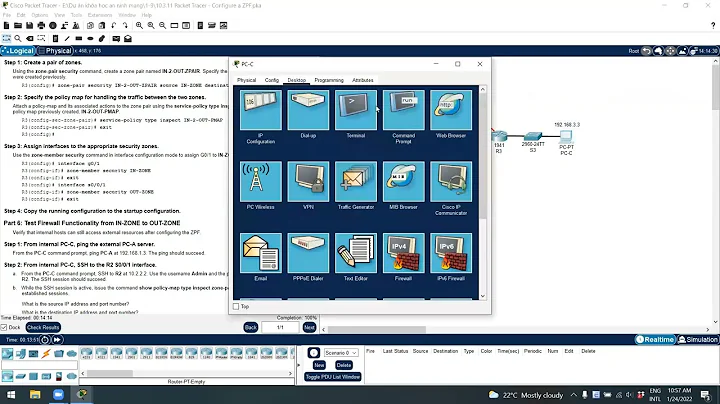Switch to Simulation mode
720x404 pixels.
click(698, 340)
